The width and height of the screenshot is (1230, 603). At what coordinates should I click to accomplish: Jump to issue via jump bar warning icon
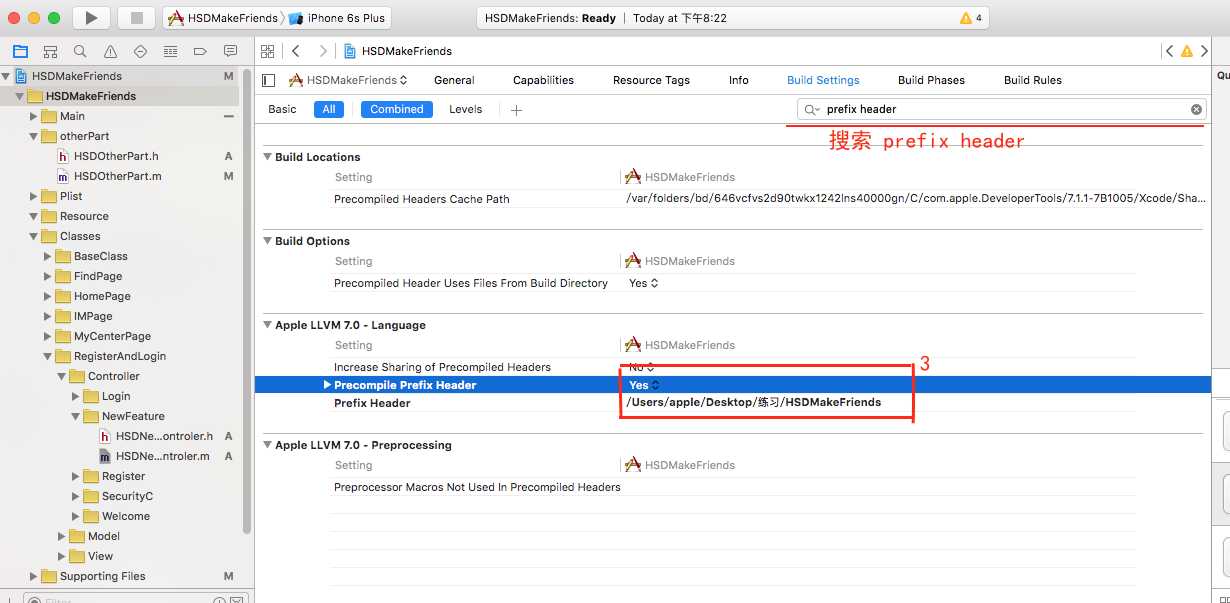tap(1187, 51)
